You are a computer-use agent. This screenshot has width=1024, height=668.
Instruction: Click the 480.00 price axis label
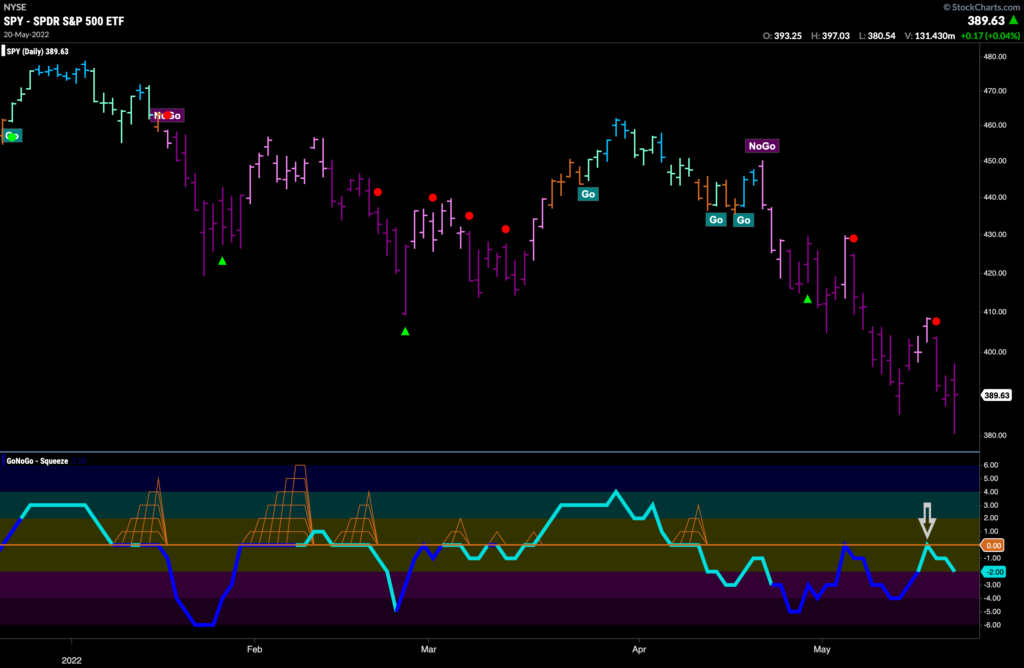995,57
